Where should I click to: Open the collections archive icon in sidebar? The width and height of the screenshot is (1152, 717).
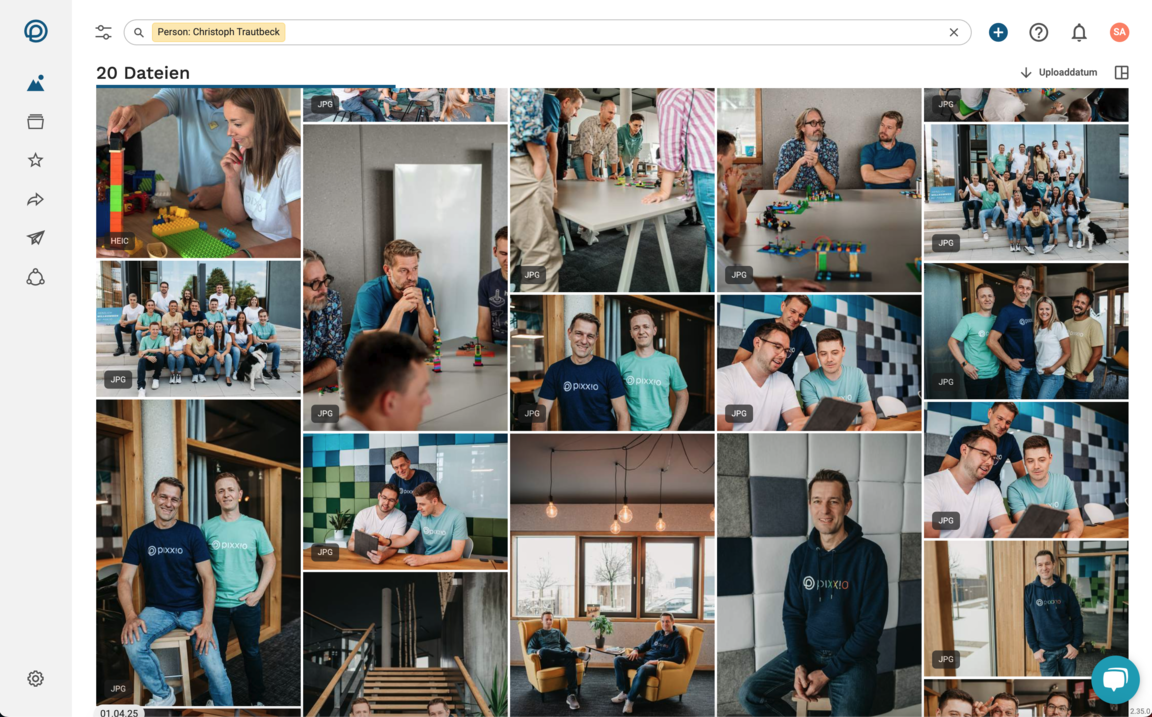[35, 122]
